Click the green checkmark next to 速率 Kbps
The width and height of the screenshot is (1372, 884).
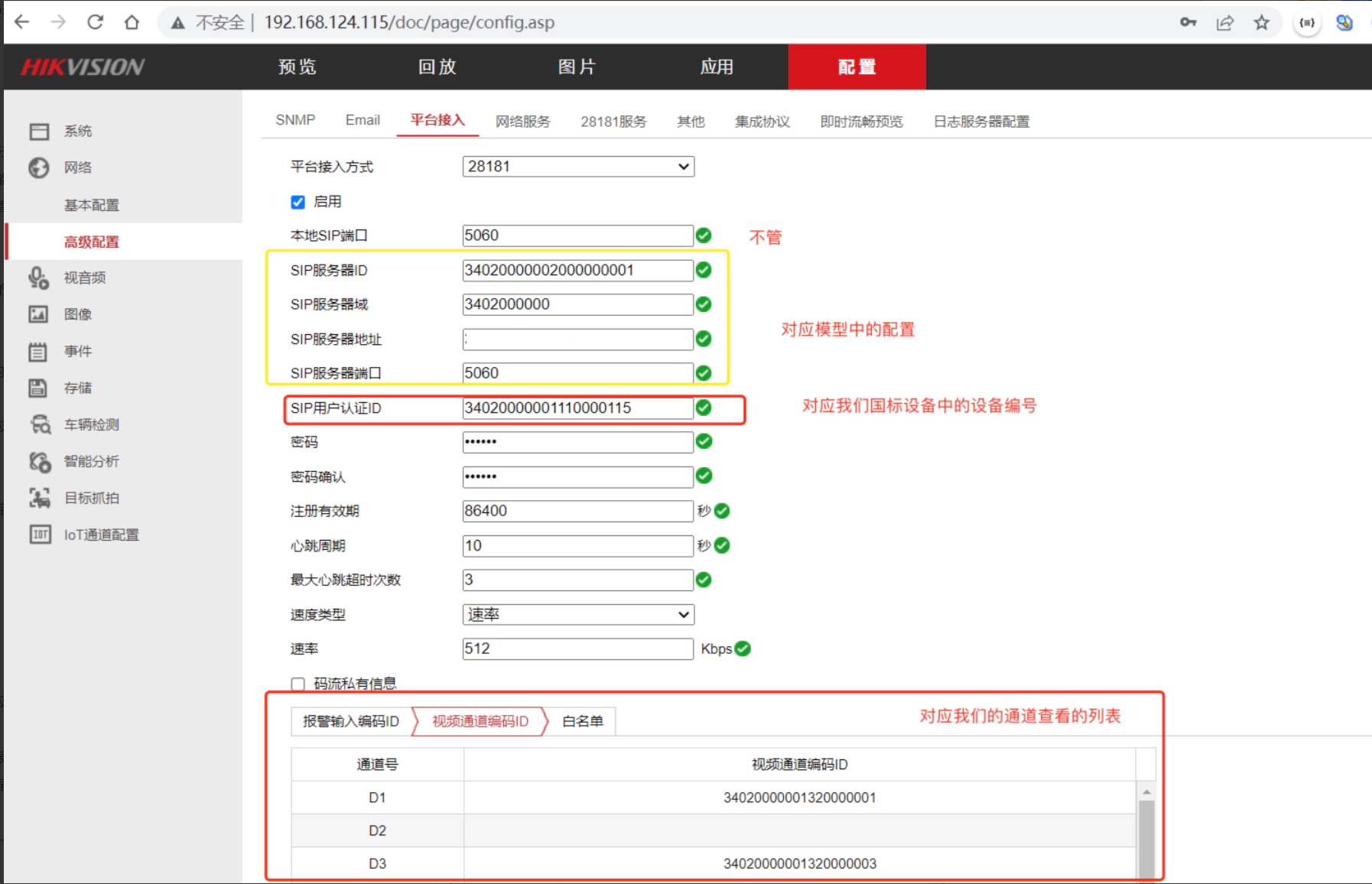(x=743, y=648)
